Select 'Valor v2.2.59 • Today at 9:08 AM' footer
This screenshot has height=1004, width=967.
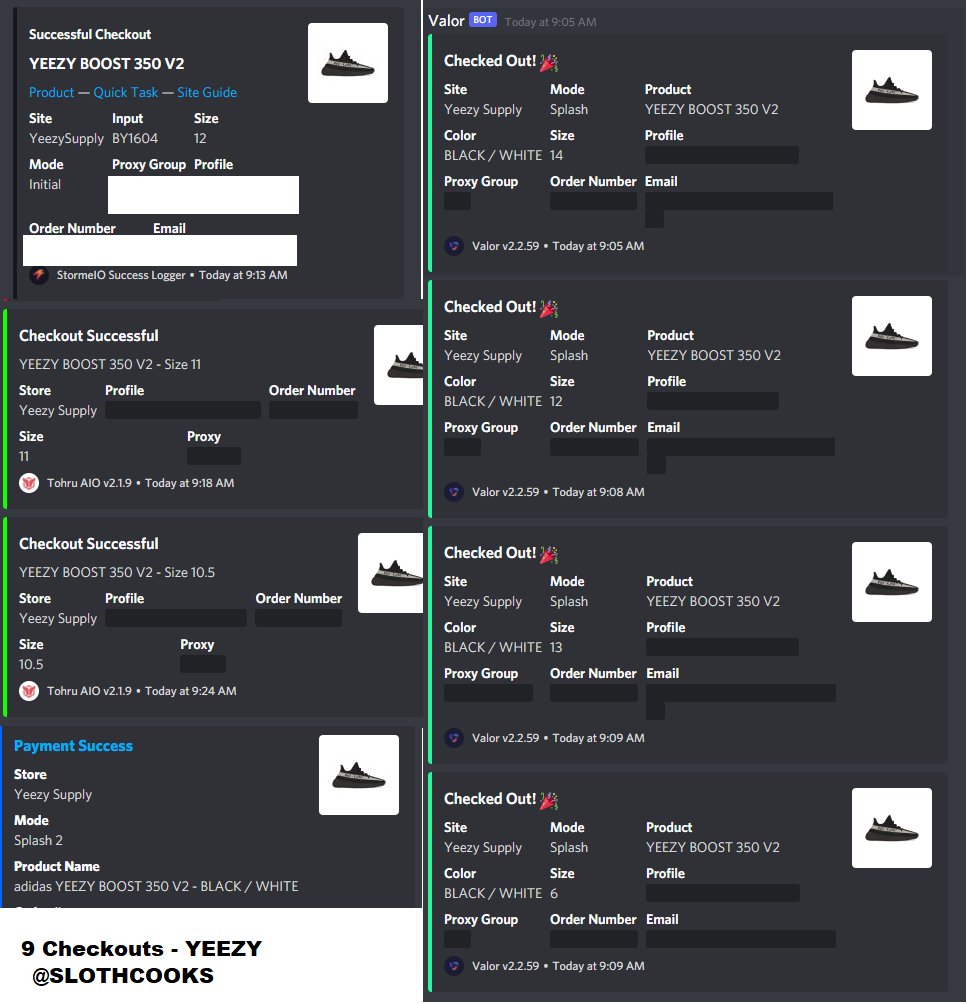click(x=558, y=492)
